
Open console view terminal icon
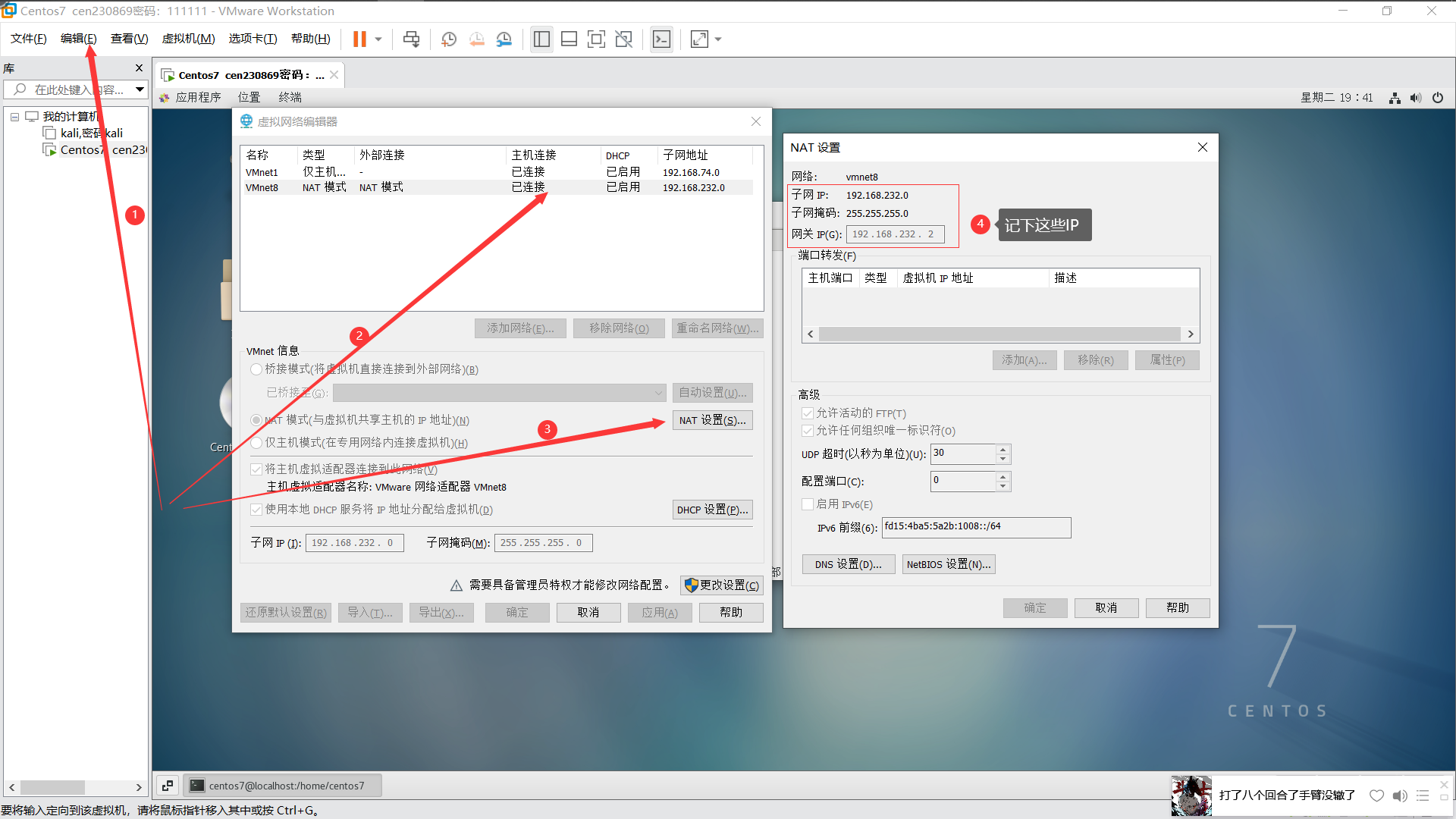[661, 39]
